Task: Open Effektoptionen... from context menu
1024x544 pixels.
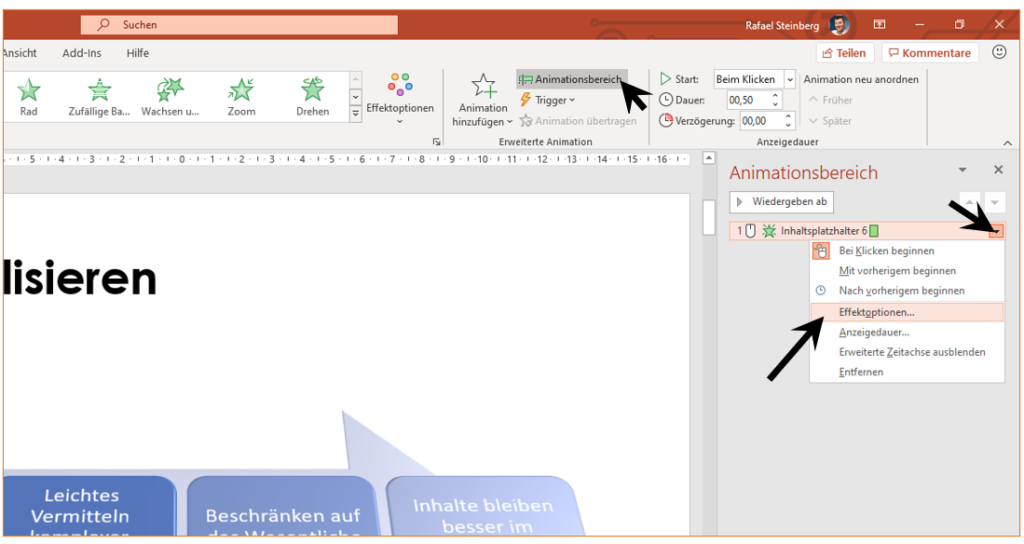Action: click(x=906, y=312)
